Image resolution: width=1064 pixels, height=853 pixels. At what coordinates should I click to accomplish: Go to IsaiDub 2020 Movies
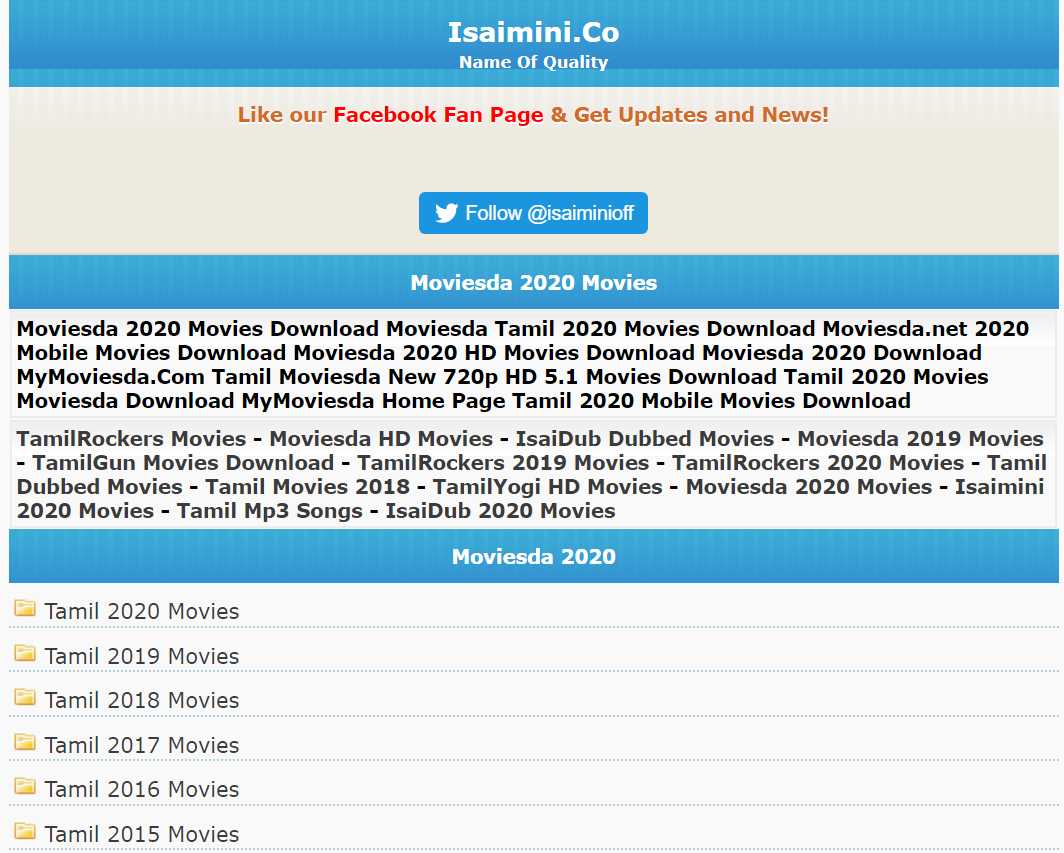click(501, 511)
